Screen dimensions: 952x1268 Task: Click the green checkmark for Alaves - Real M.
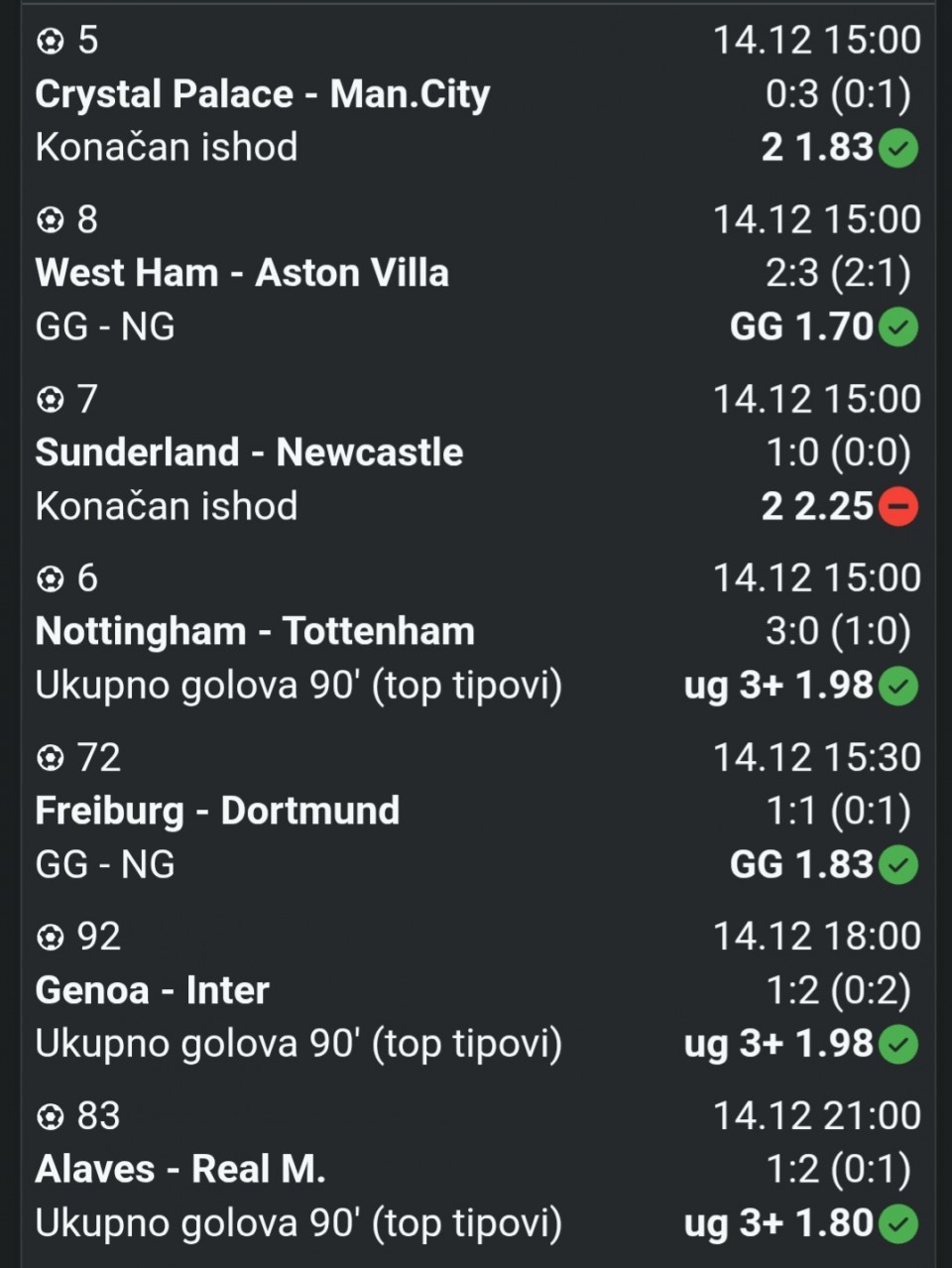tap(899, 1224)
